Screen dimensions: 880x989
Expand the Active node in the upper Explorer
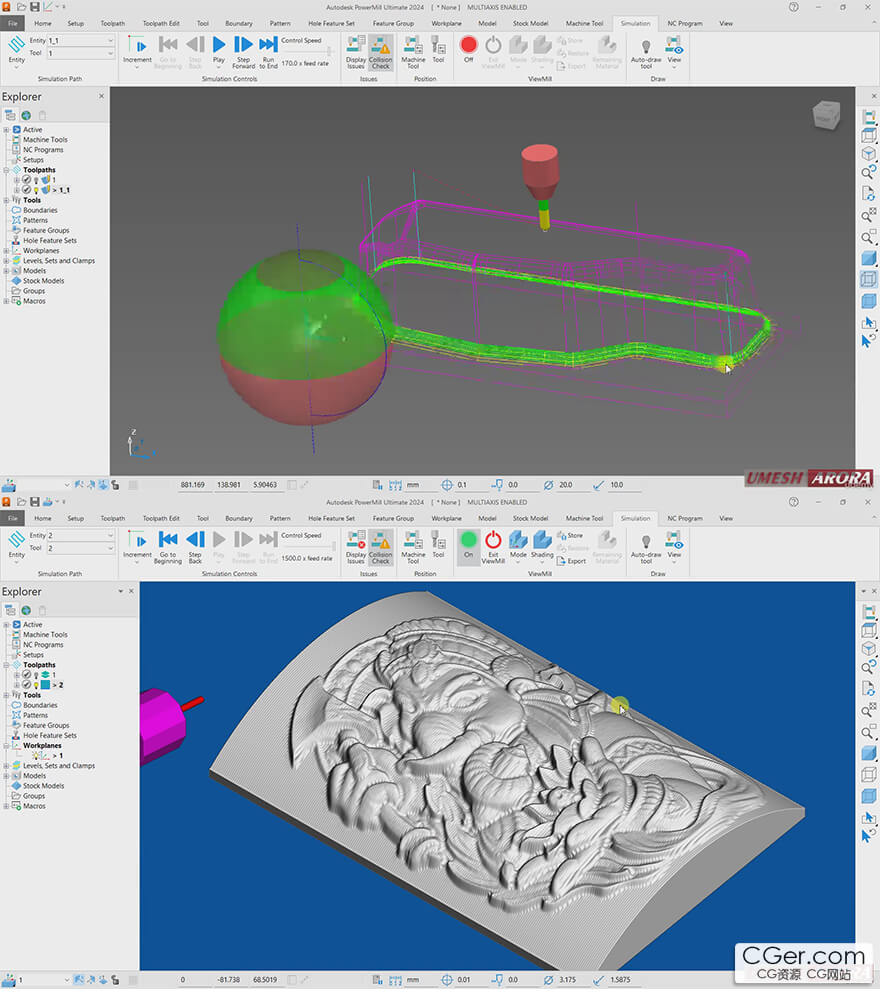(6, 129)
